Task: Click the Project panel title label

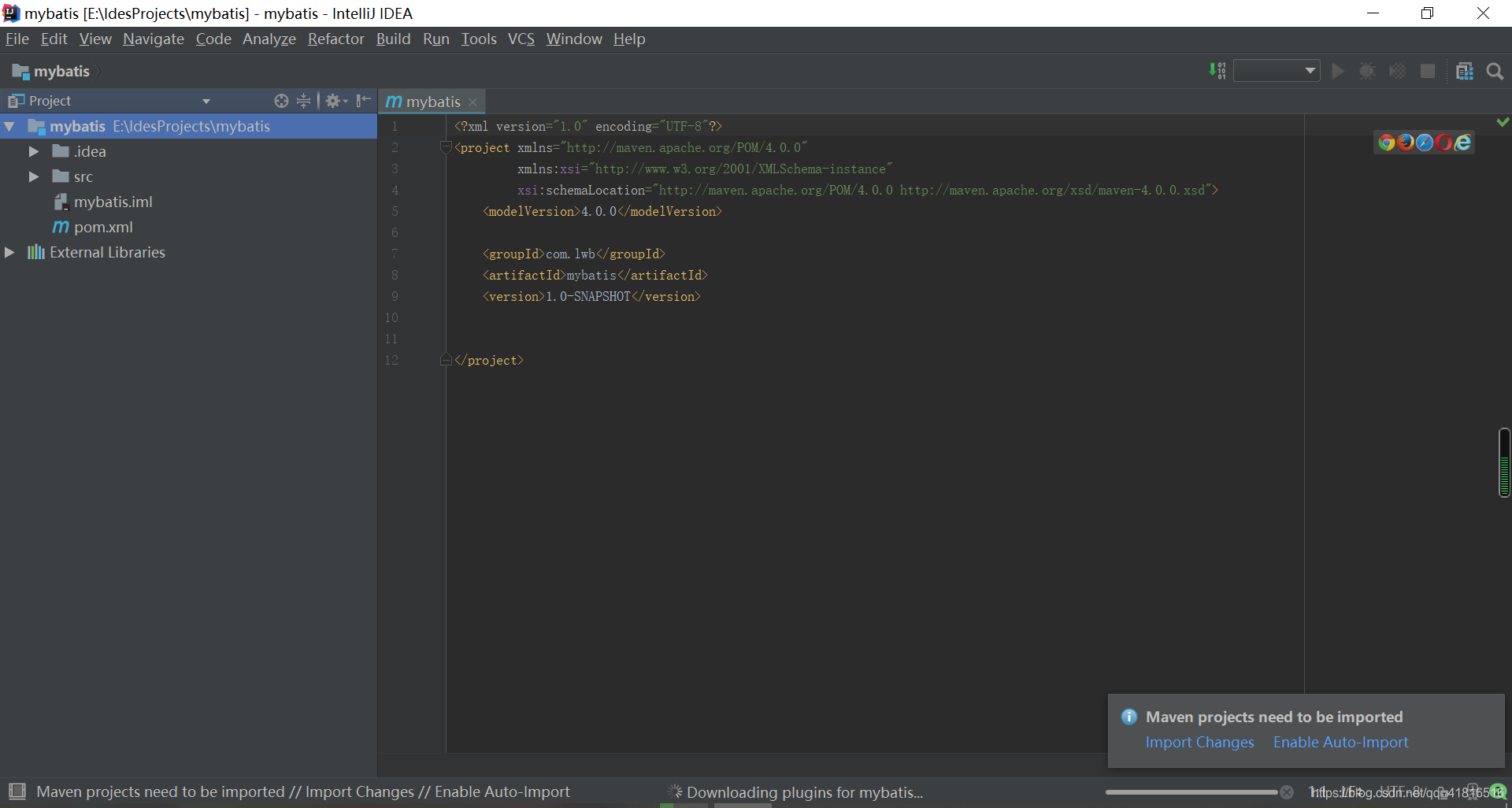Action: [50, 101]
